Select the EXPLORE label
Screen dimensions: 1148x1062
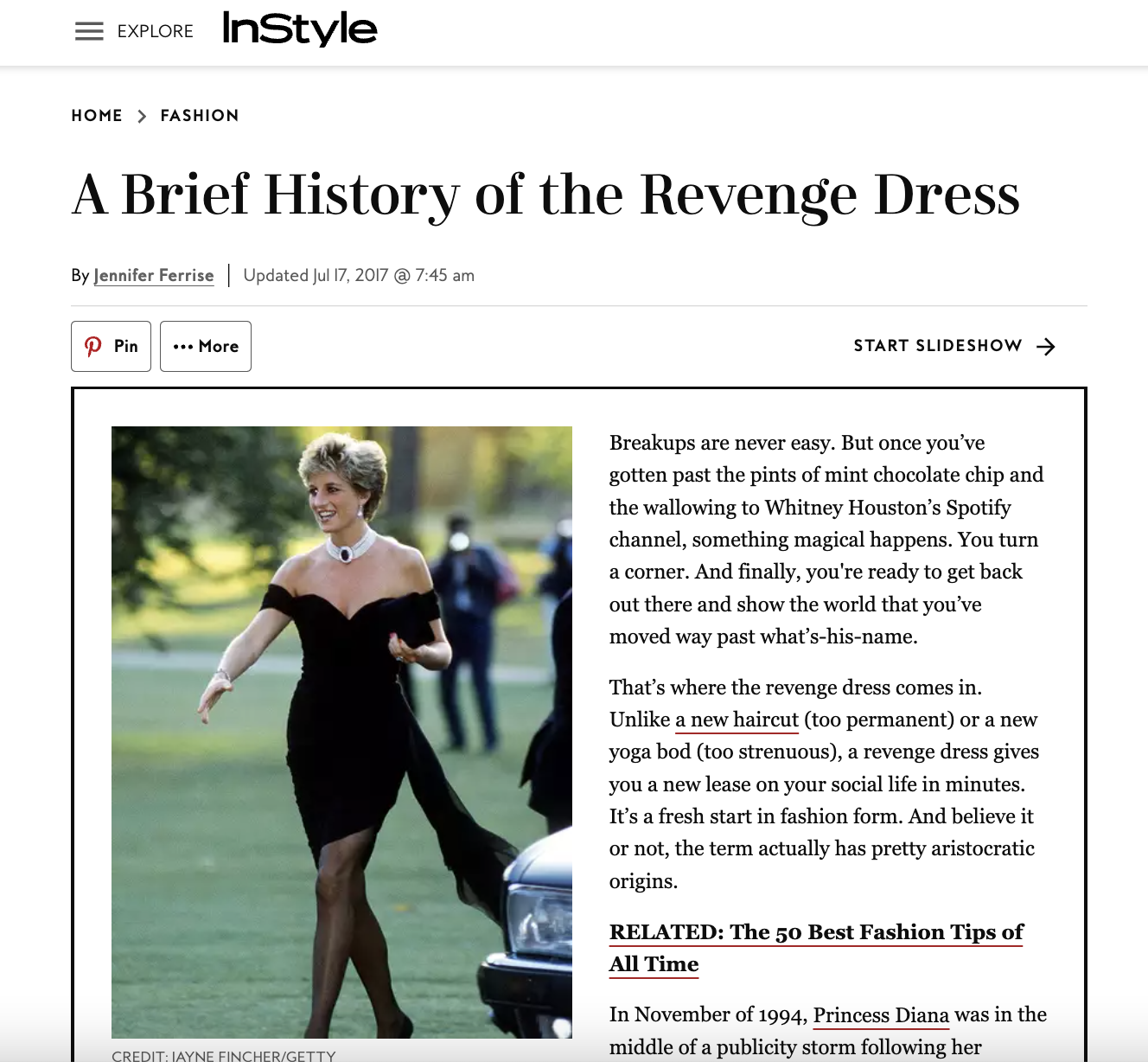(156, 31)
